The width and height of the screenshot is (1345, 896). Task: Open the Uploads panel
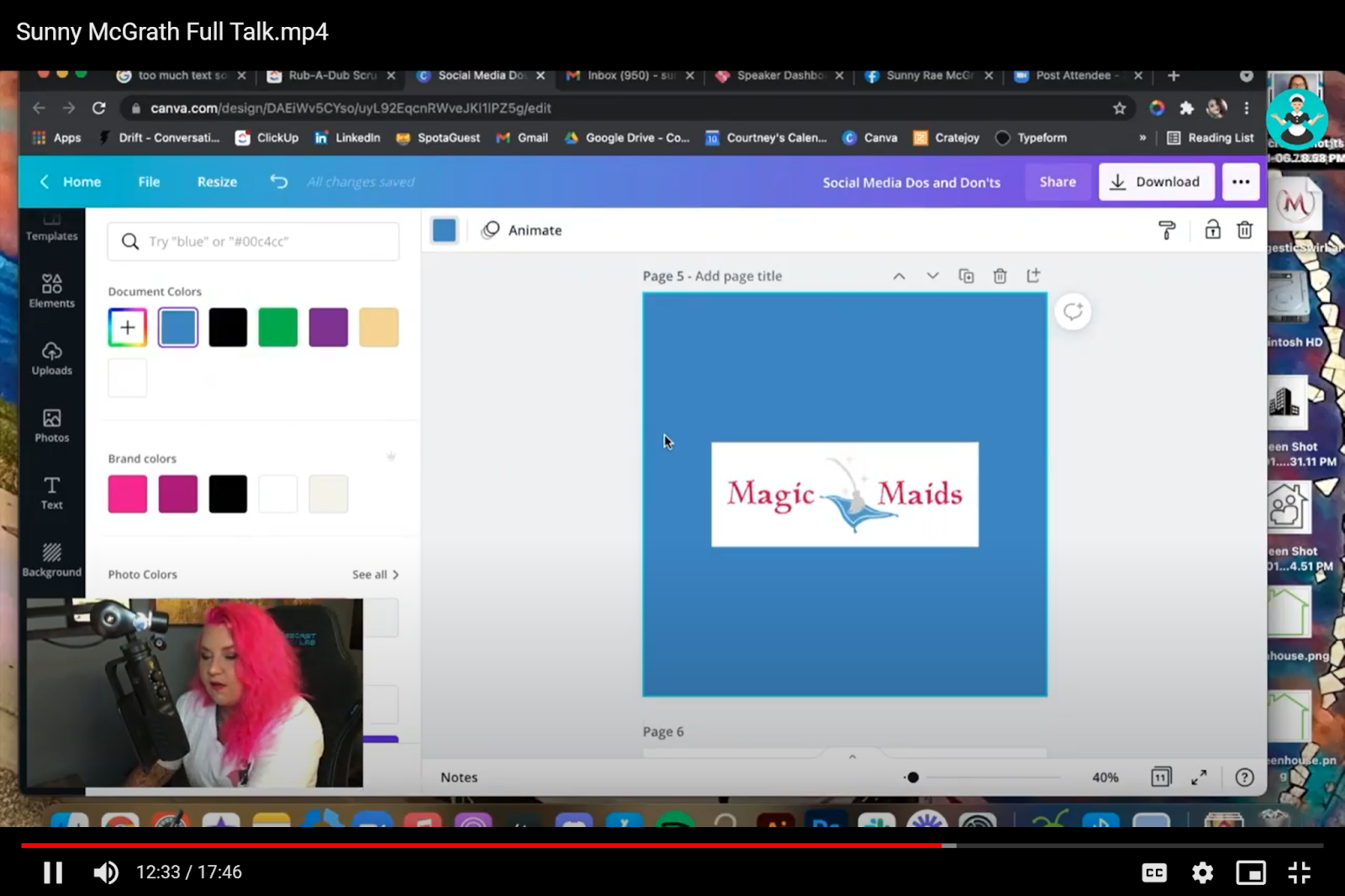(51, 357)
